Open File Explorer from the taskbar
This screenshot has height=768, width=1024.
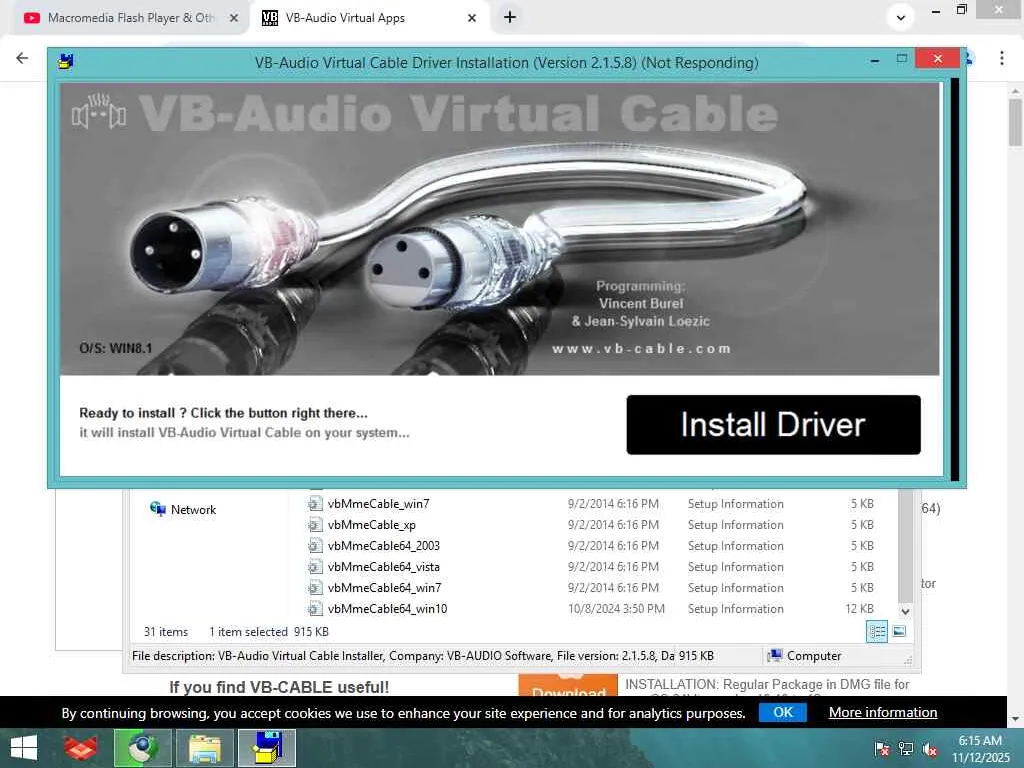(204, 748)
